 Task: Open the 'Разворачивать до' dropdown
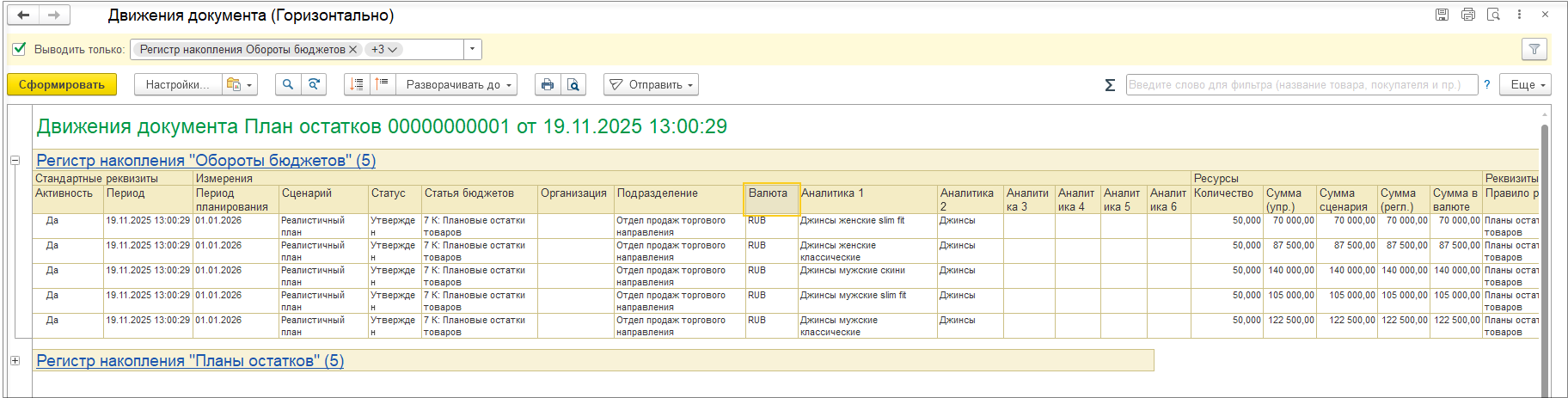click(458, 84)
